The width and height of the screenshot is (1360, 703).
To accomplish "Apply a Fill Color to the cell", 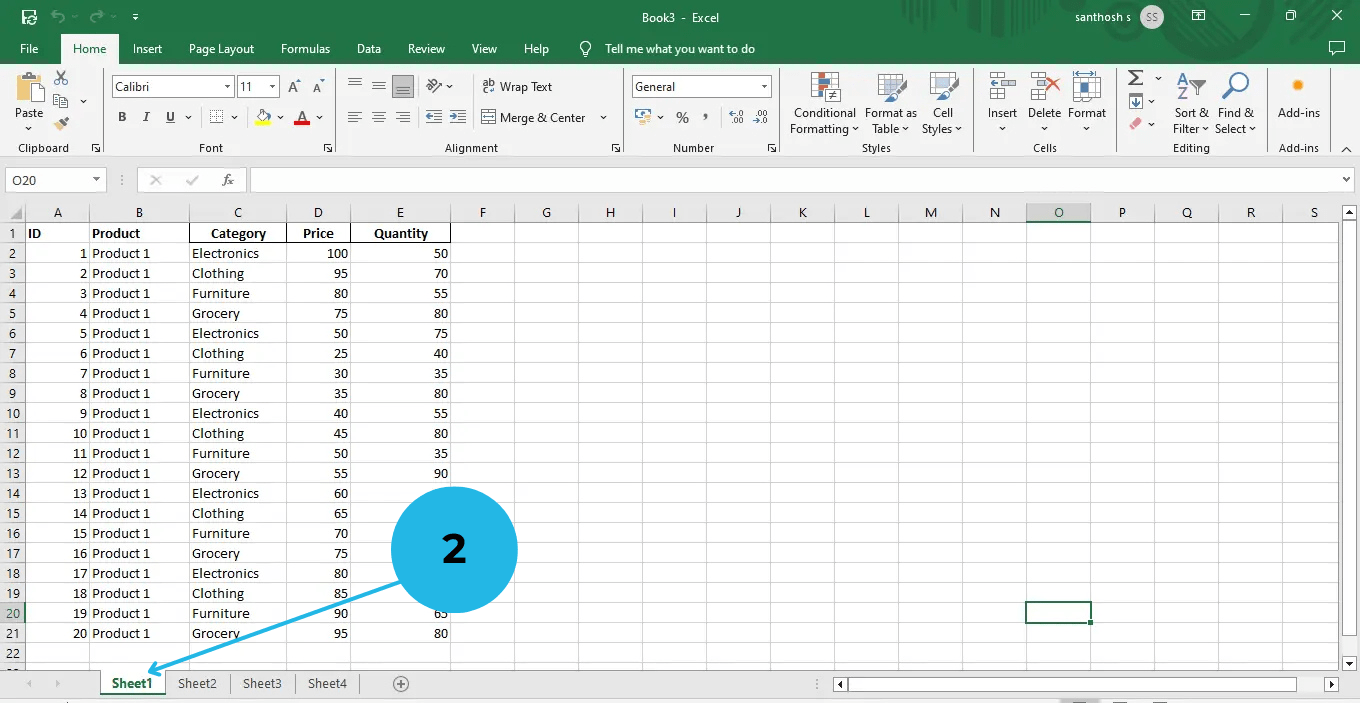I will tap(265, 117).
